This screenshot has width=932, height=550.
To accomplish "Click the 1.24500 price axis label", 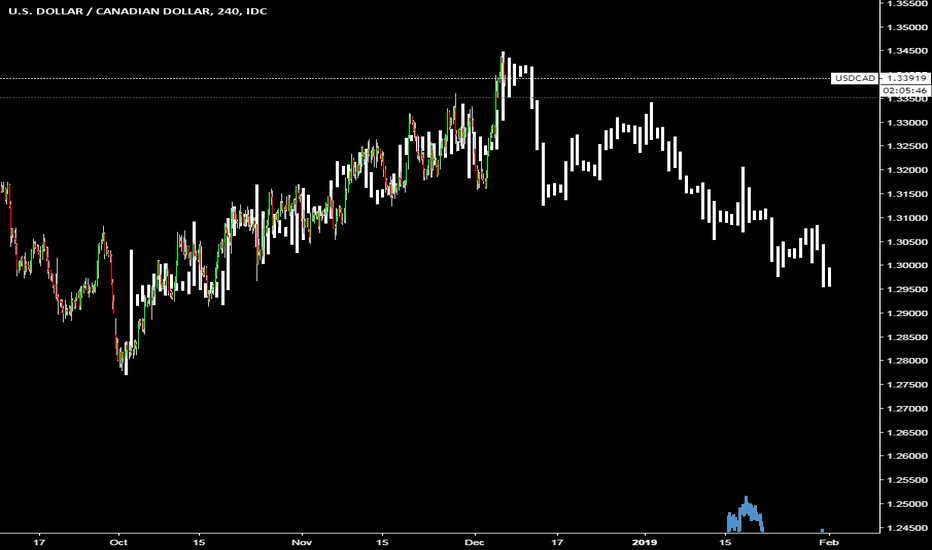I will (x=907, y=527).
